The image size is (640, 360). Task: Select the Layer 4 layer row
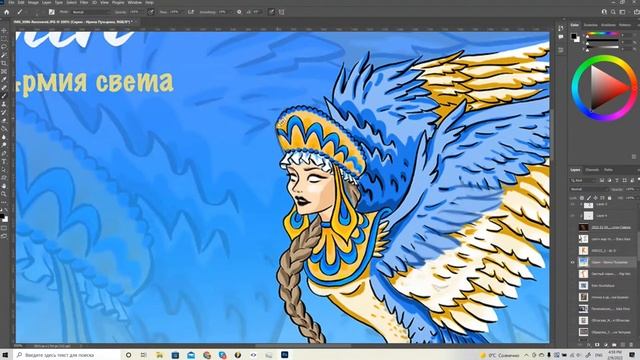coord(604,216)
